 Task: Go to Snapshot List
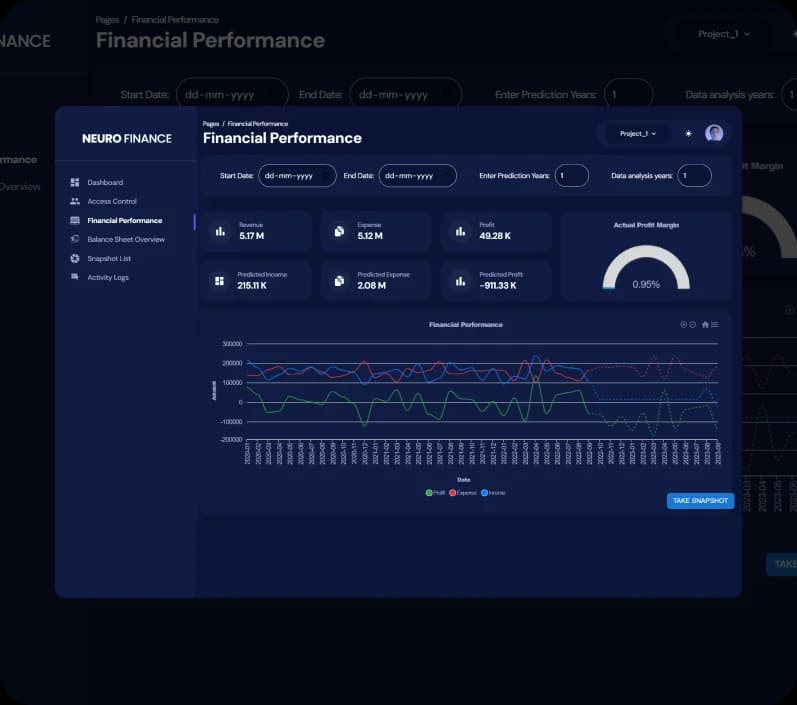(x=109, y=258)
